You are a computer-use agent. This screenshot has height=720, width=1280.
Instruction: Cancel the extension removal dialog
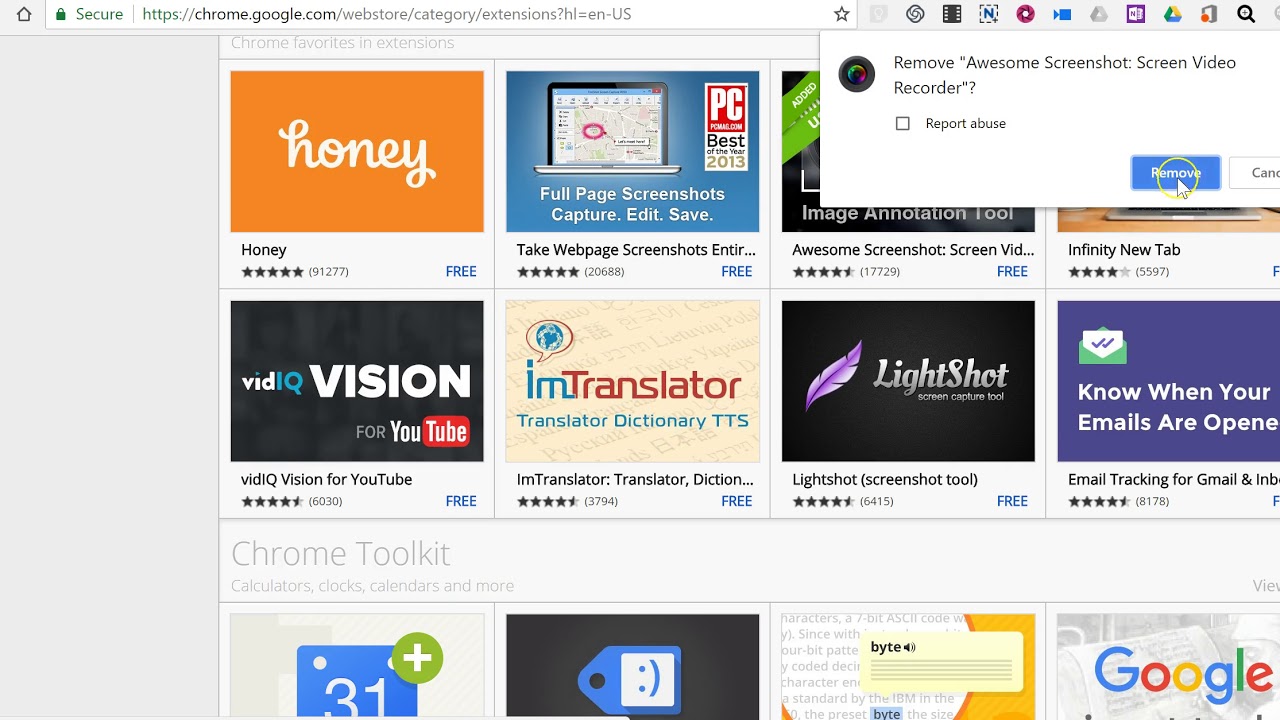tap(1258, 173)
